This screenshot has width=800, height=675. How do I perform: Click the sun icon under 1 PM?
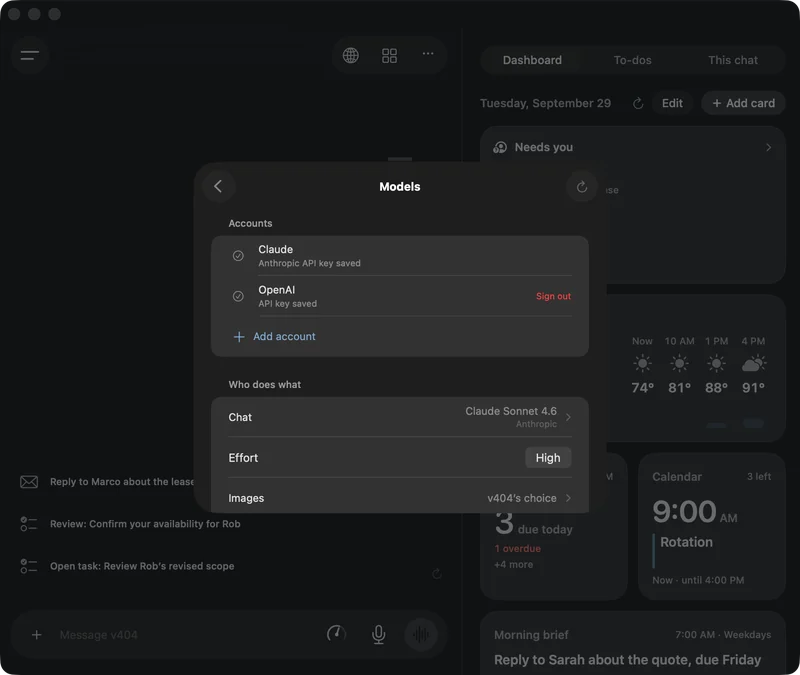716,363
